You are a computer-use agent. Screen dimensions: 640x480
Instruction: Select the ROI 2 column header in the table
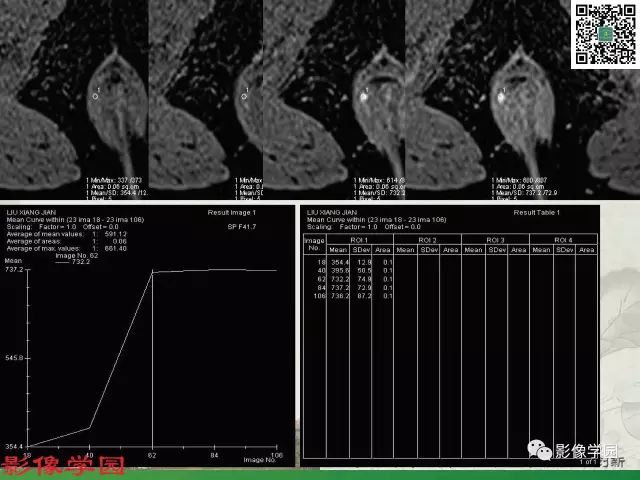tap(427, 240)
